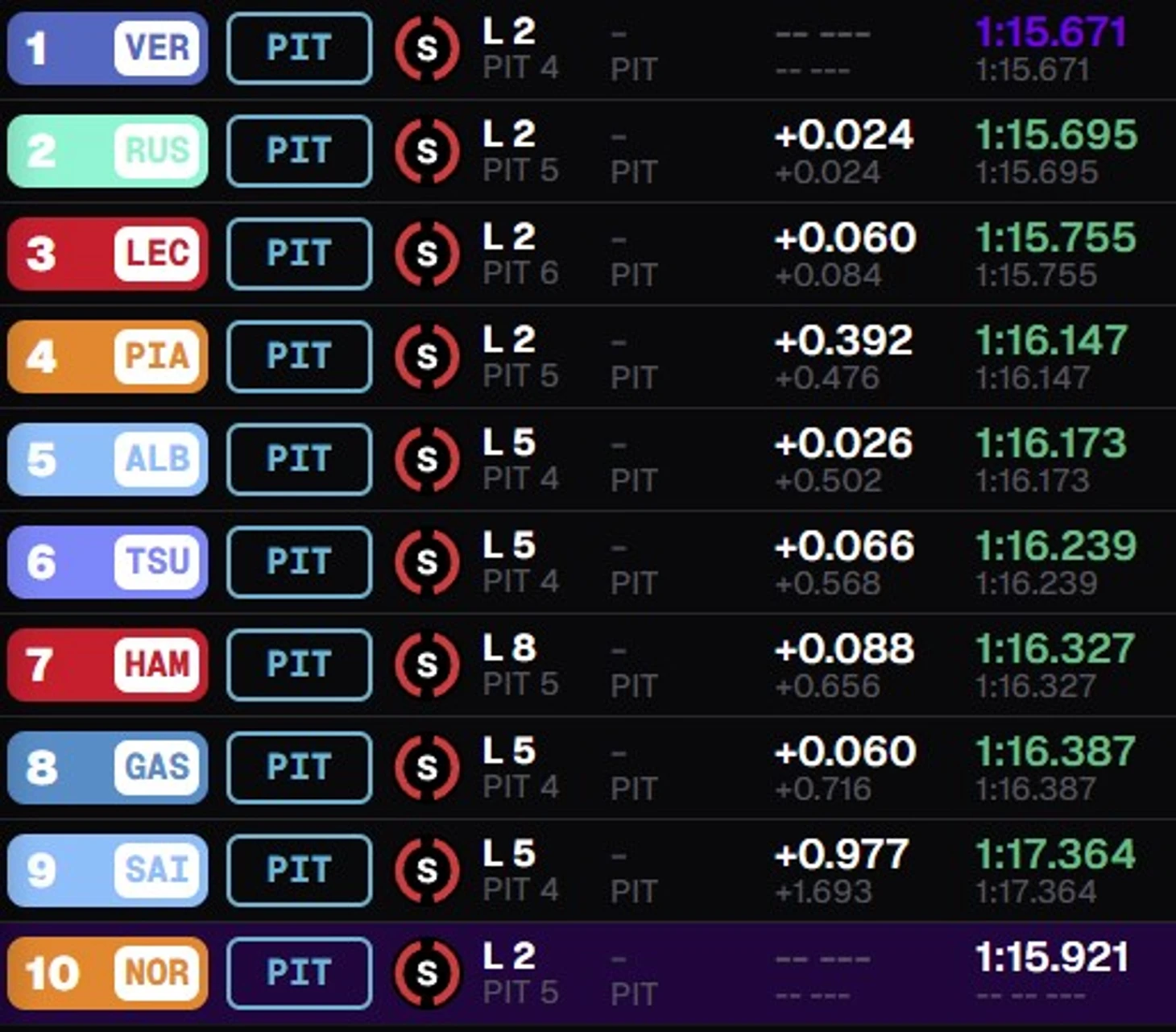Select the PIT badge in the SAI row

point(300,870)
